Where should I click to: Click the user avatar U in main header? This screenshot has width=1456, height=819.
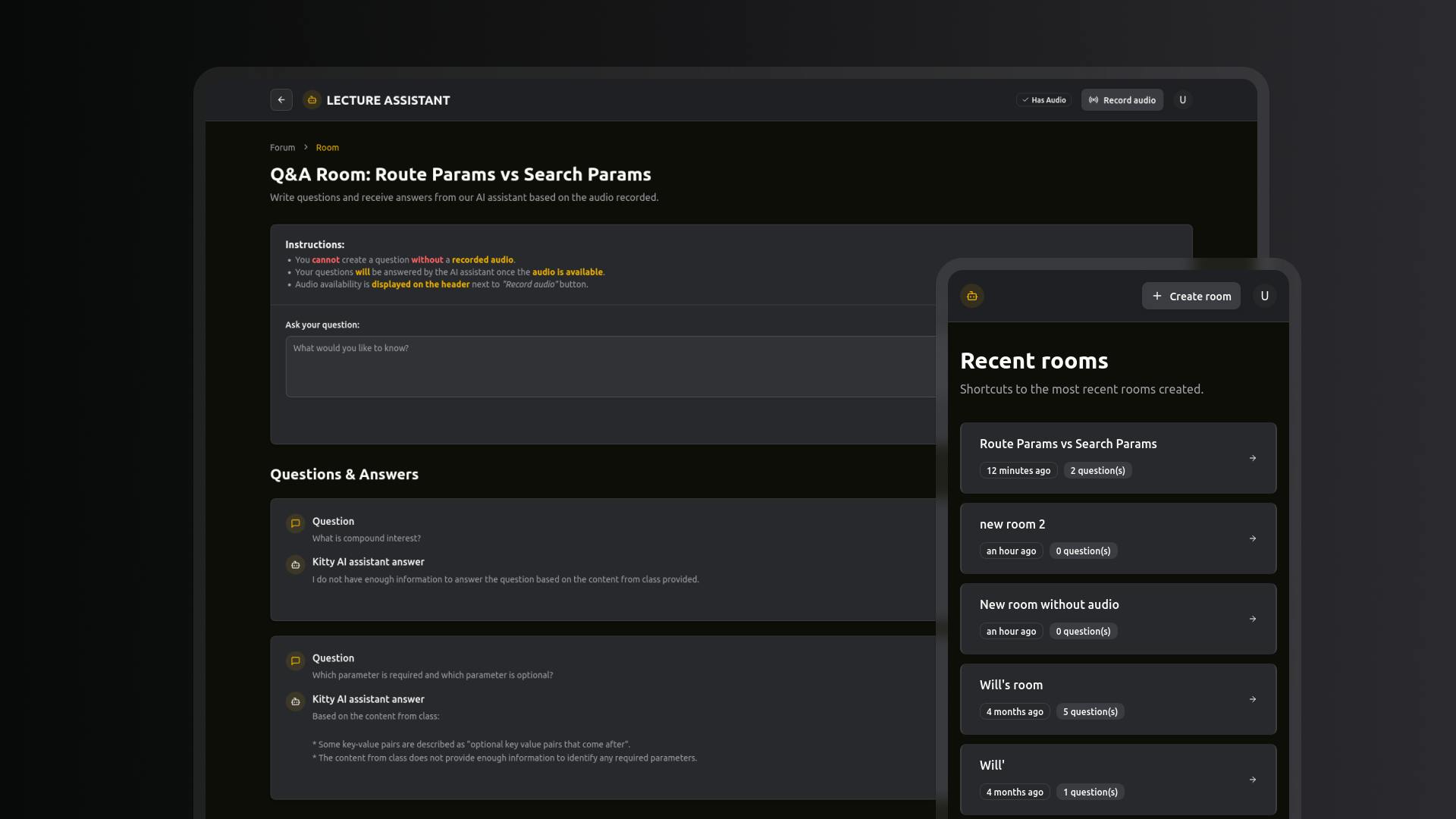[1182, 100]
